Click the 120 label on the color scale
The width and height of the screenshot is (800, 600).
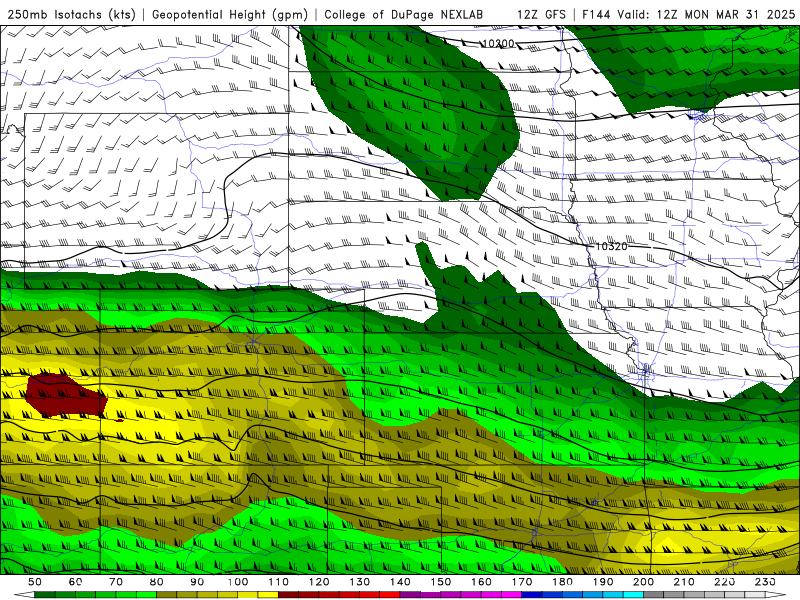(319, 582)
